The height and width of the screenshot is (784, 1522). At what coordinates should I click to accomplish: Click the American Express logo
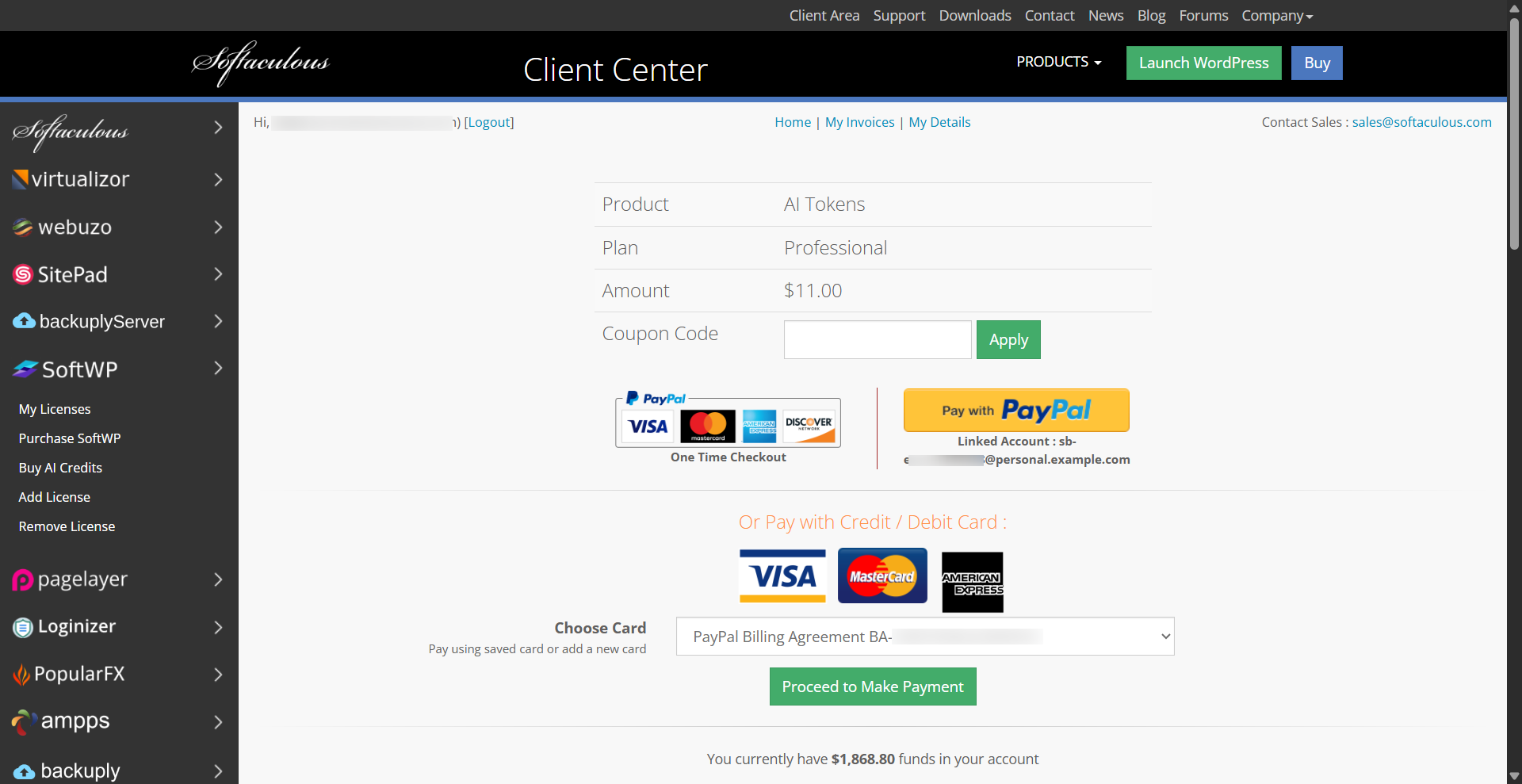(973, 582)
